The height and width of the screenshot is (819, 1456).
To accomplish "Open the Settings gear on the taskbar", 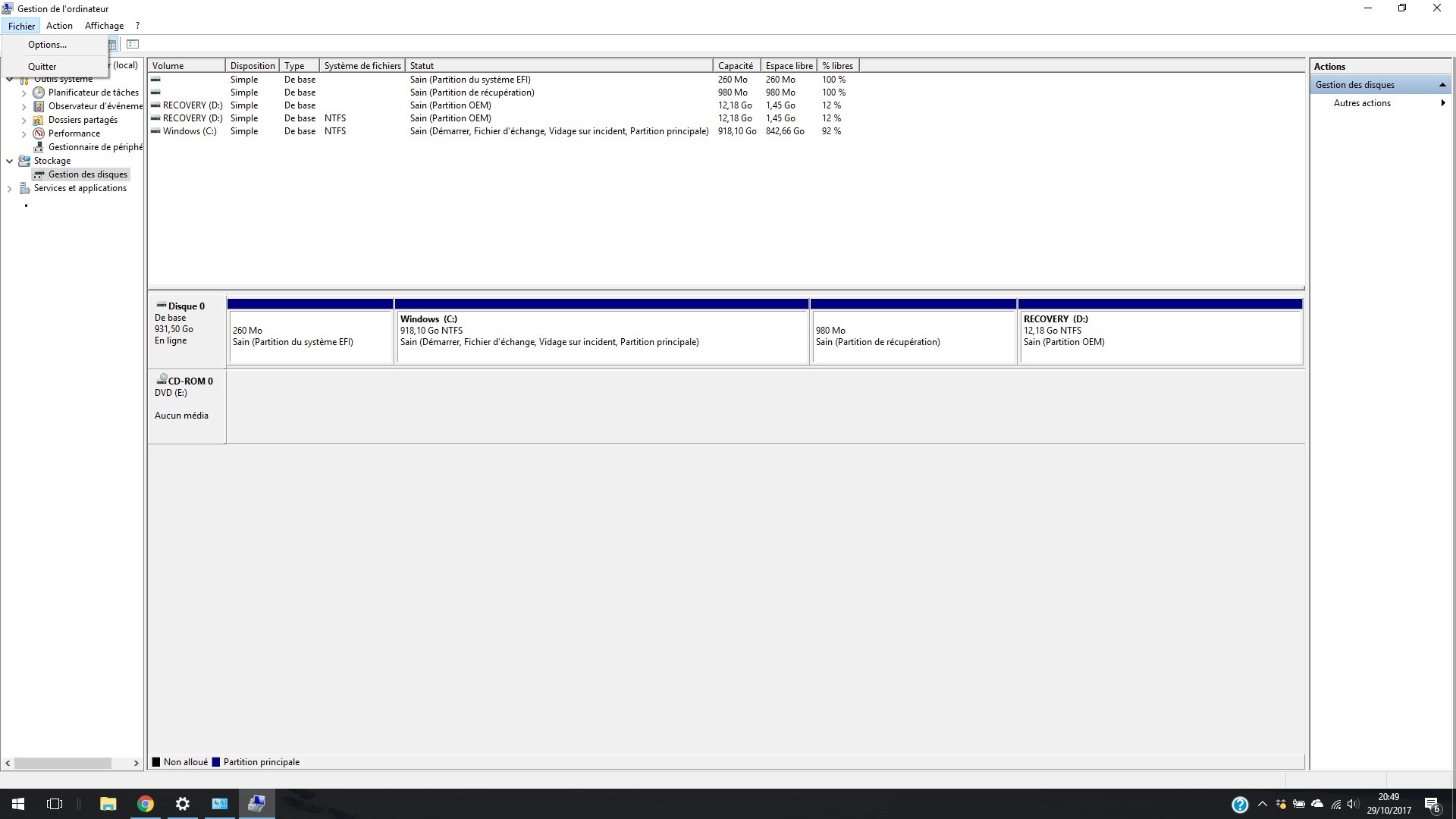I will pyautogui.click(x=182, y=804).
